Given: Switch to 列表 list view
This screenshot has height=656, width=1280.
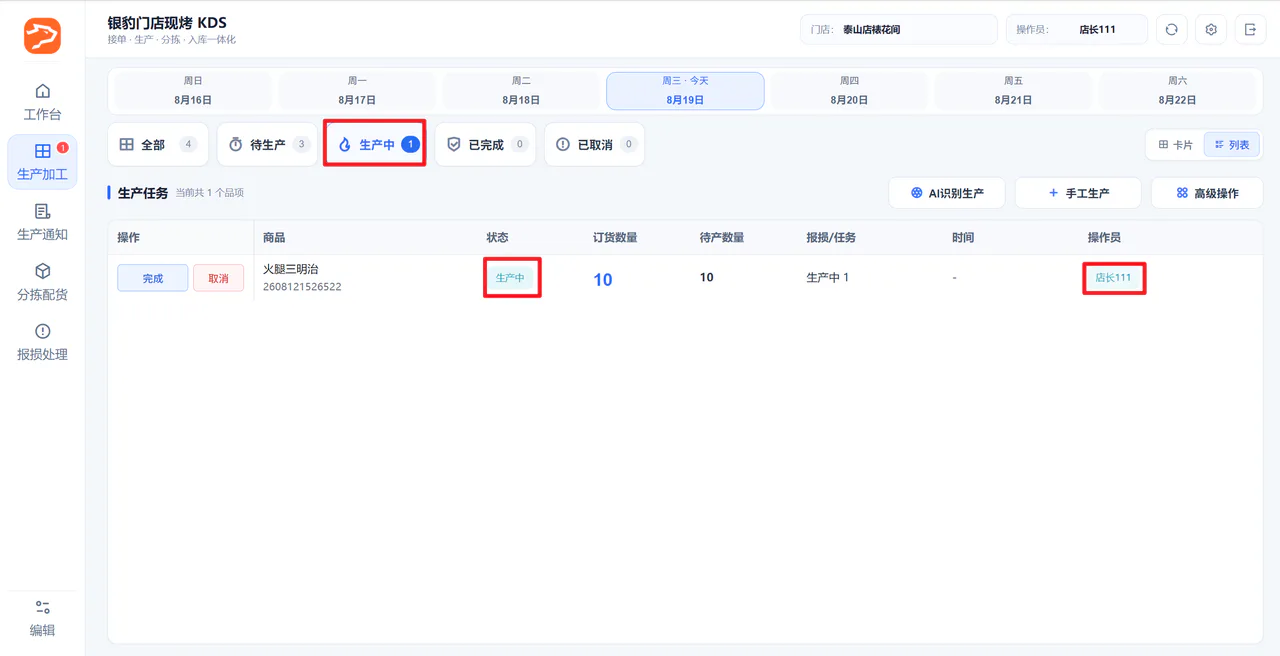Looking at the screenshot, I should (x=1232, y=145).
